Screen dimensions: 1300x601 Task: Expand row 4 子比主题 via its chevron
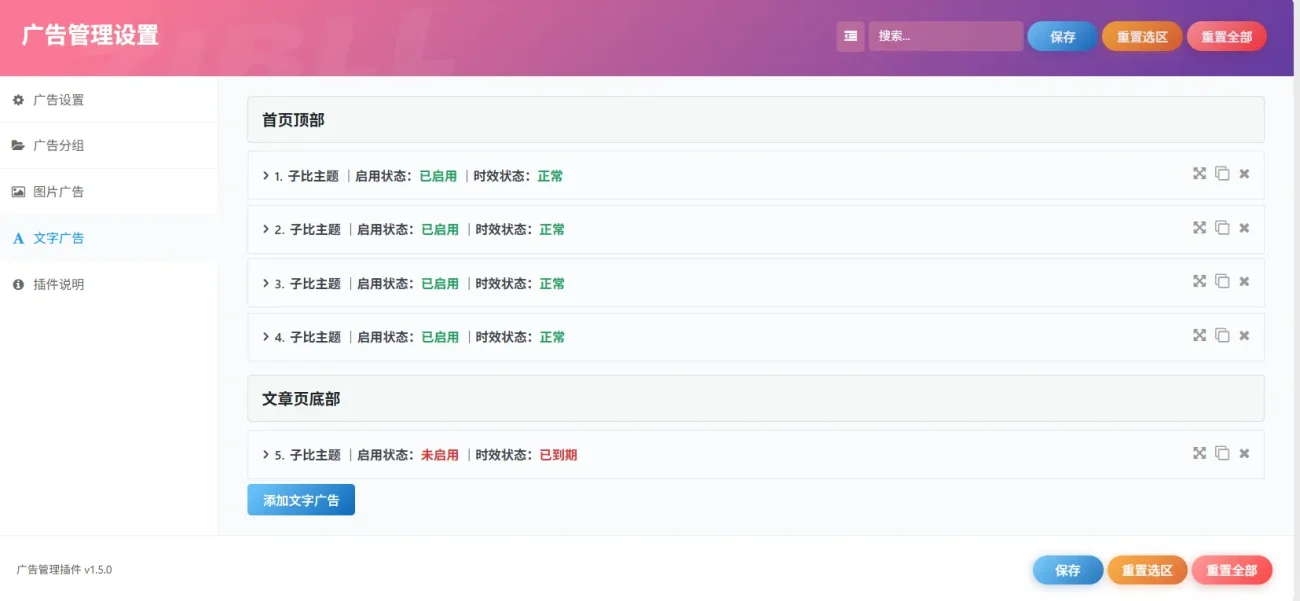[x=266, y=337]
